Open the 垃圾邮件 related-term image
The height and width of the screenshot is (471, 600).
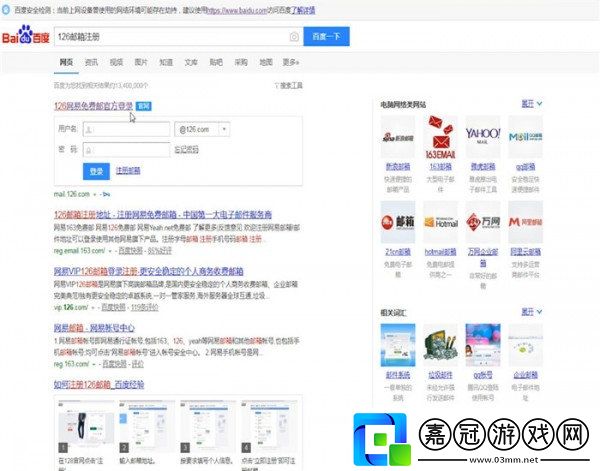point(440,345)
